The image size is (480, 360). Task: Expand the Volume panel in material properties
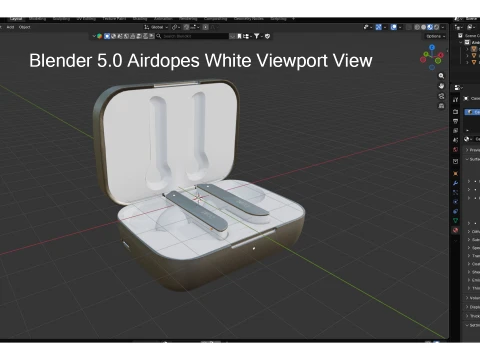click(x=472, y=298)
